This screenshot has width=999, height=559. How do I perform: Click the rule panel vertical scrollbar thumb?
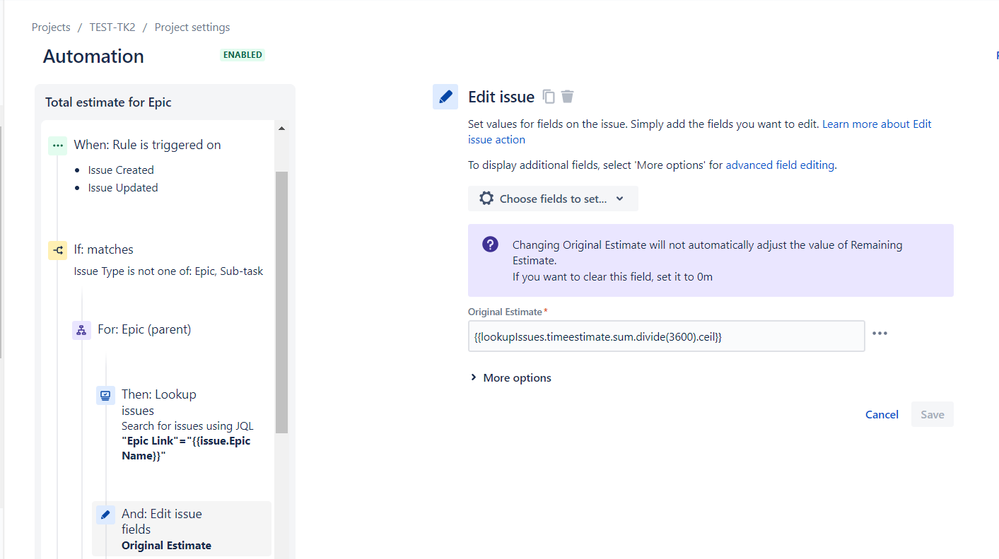[x=282, y=302]
